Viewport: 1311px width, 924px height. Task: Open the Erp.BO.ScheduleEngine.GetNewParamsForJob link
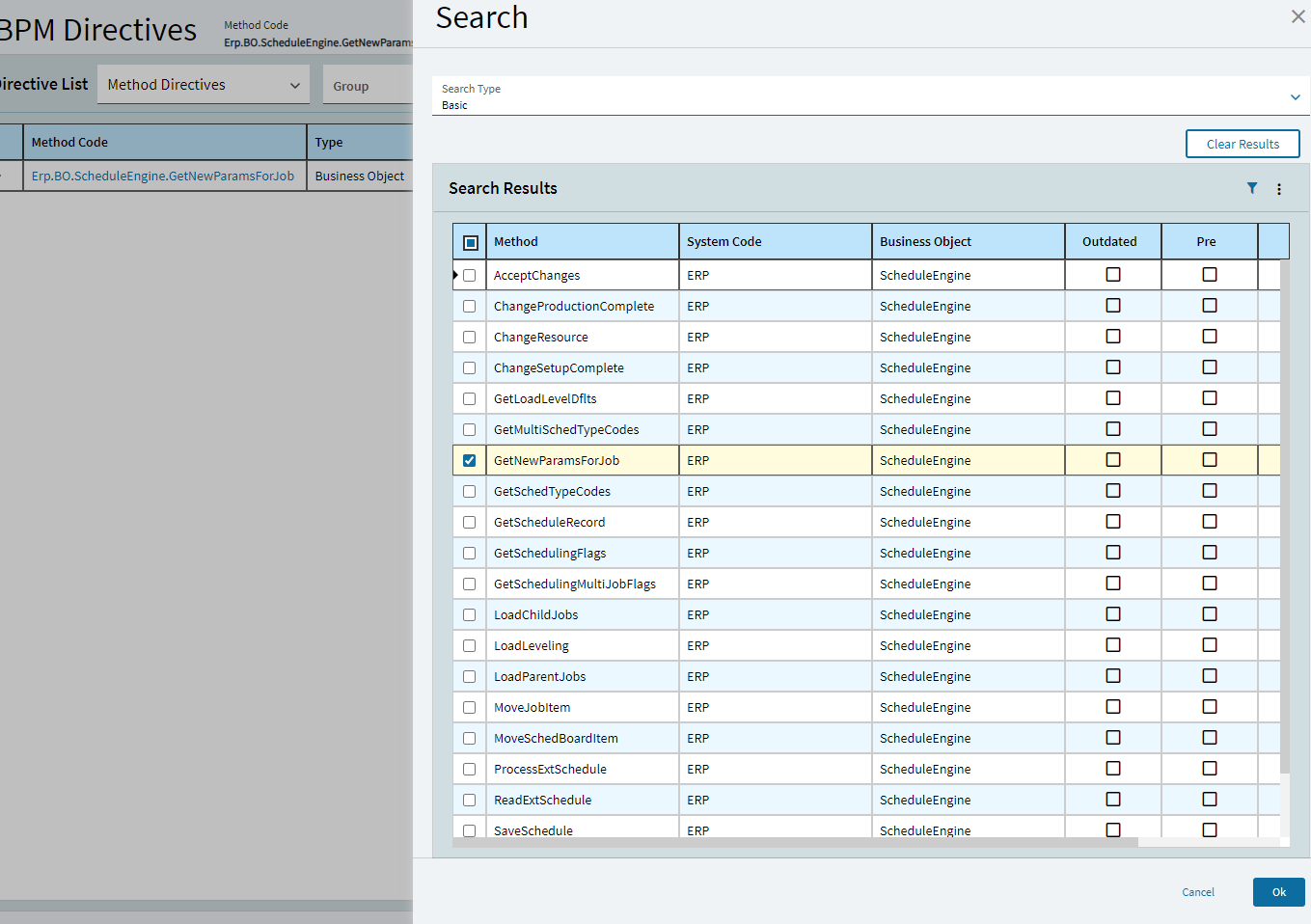pos(163,176)
